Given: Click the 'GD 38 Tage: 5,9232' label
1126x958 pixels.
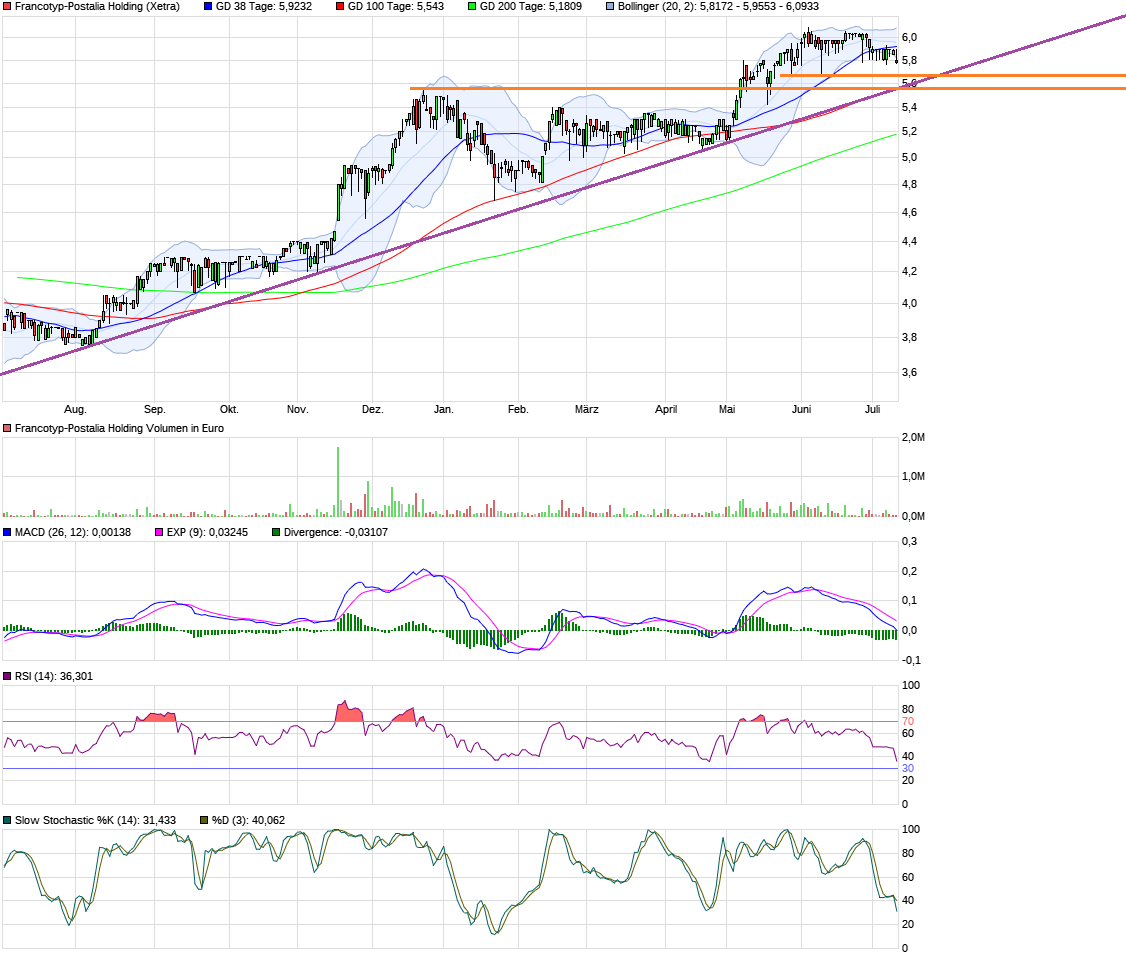Looking at the screenshot, I should tap(264, 6).
